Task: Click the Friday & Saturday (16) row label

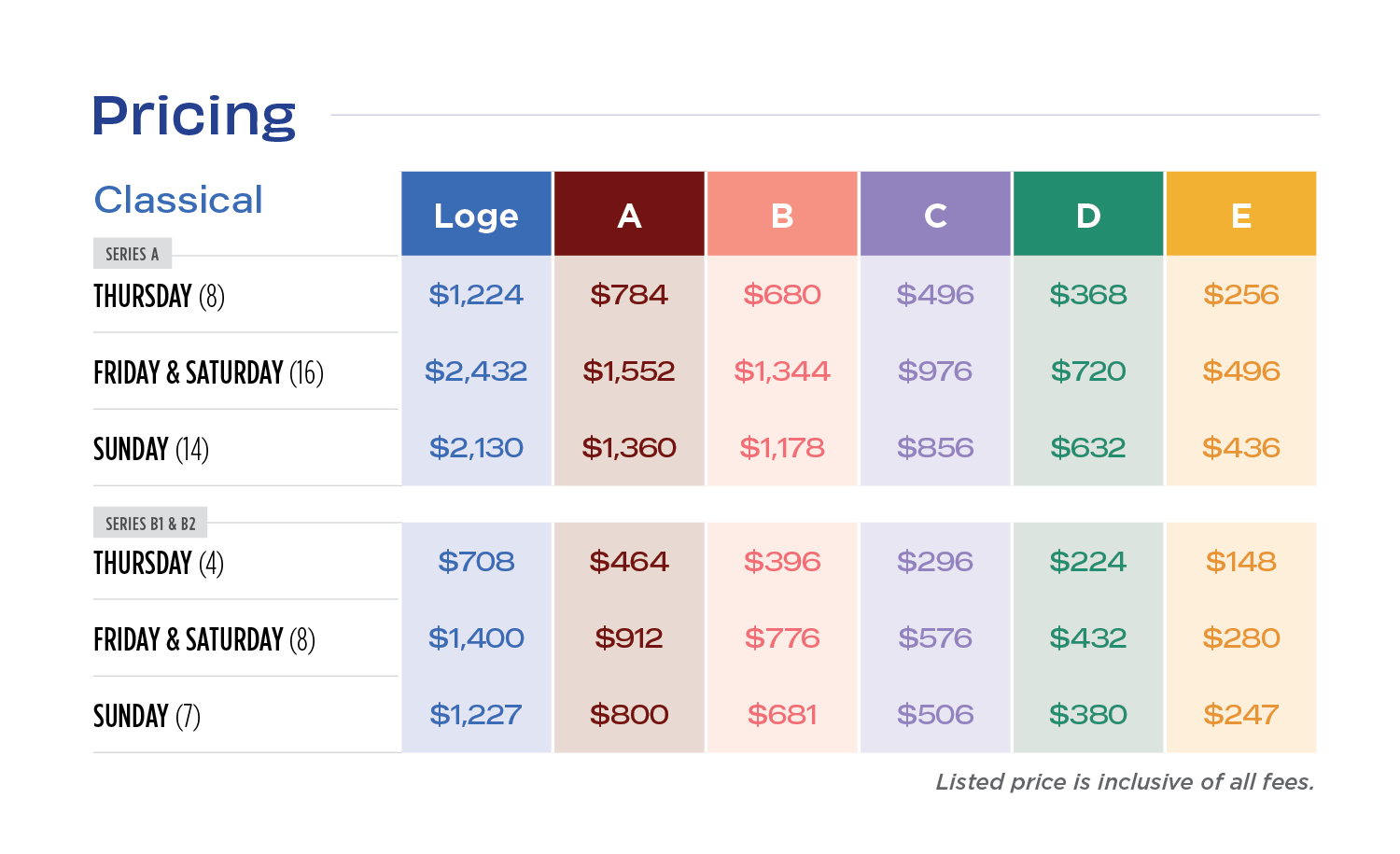Action: [x=208, y=373]
